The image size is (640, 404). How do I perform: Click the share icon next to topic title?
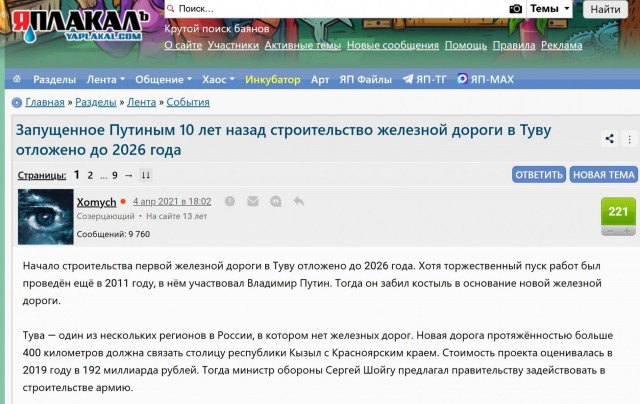(609, 139)
